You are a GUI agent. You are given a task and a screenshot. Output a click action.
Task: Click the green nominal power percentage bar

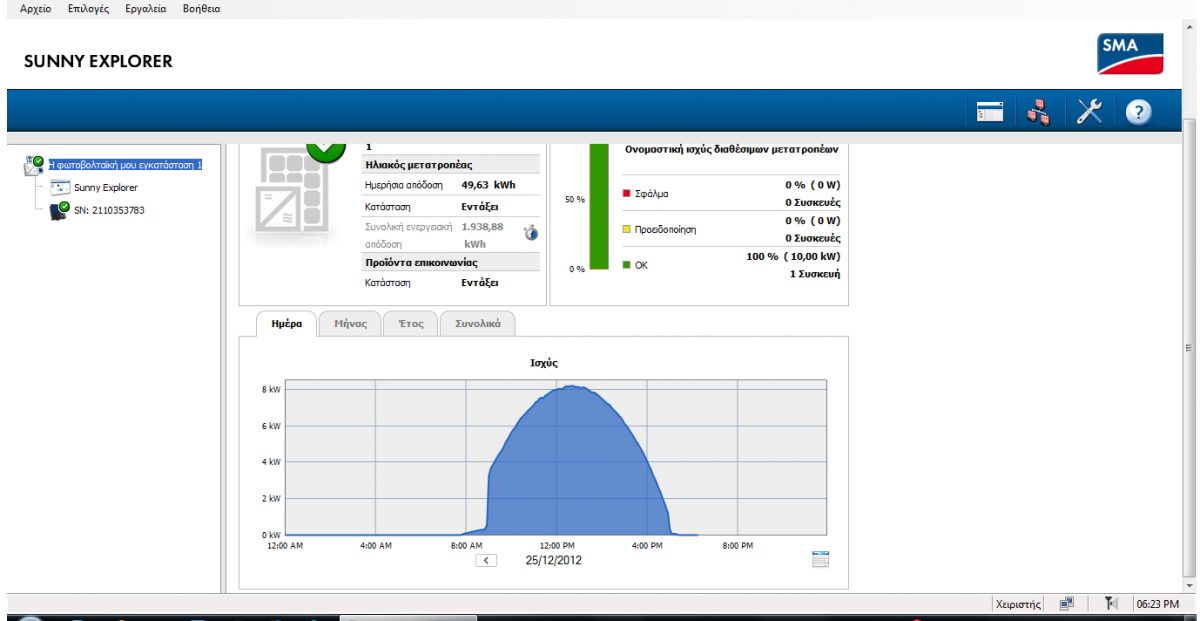click(x=598, y=207)
